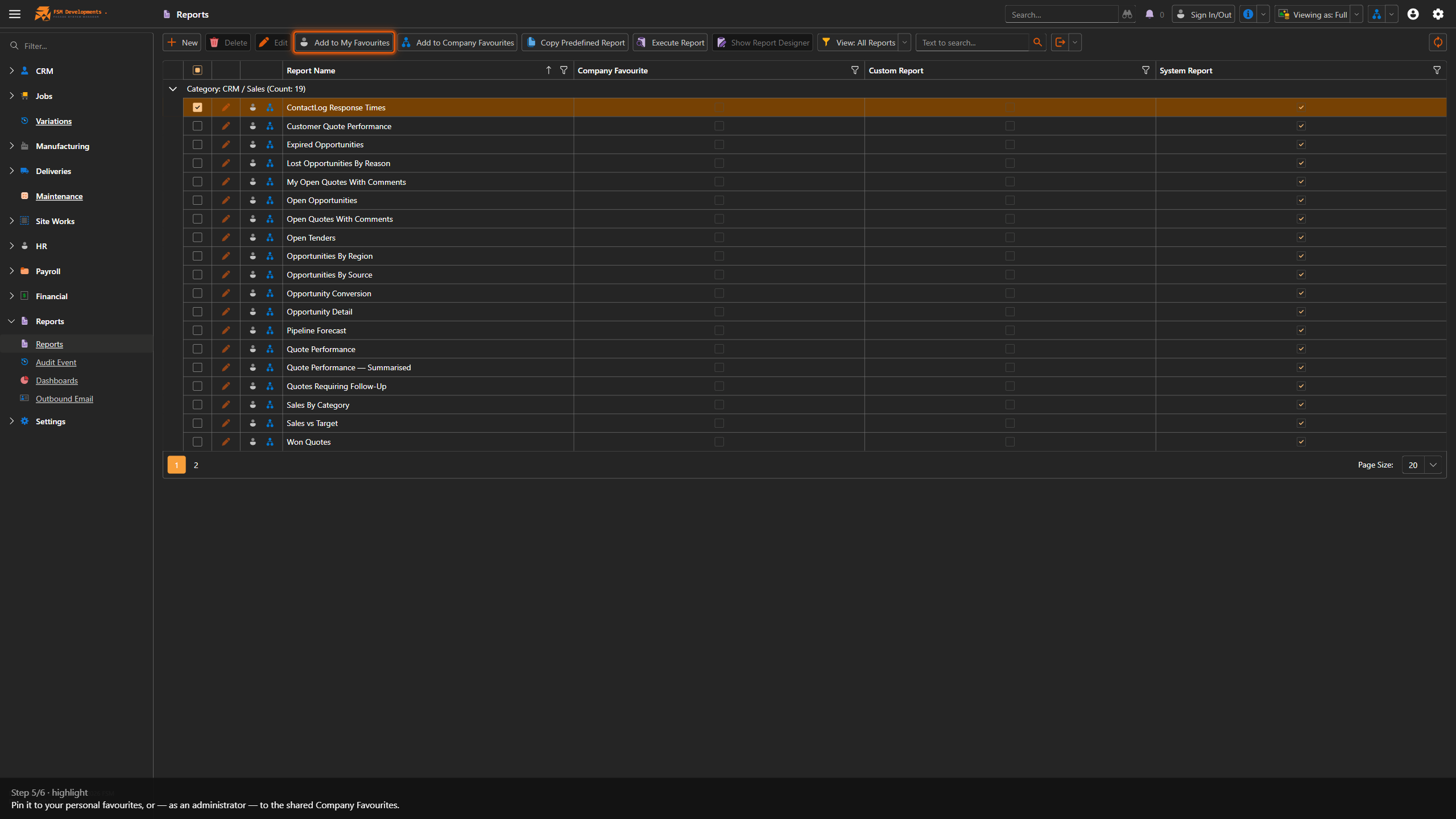Click Add to My Favourites button

tap(344, 42)
